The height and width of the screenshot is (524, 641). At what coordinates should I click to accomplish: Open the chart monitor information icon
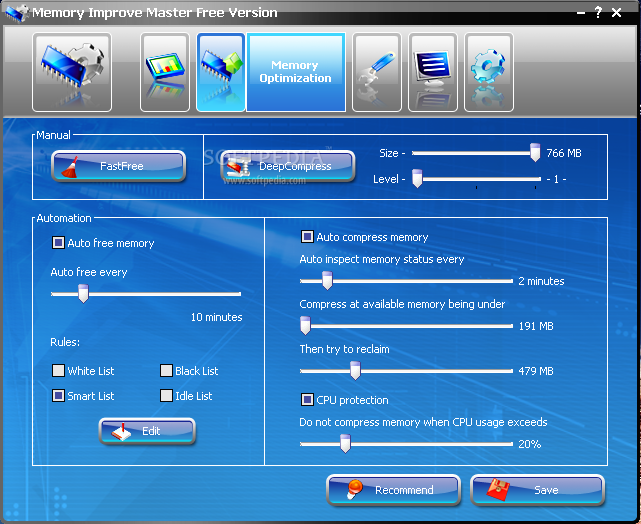165,72
